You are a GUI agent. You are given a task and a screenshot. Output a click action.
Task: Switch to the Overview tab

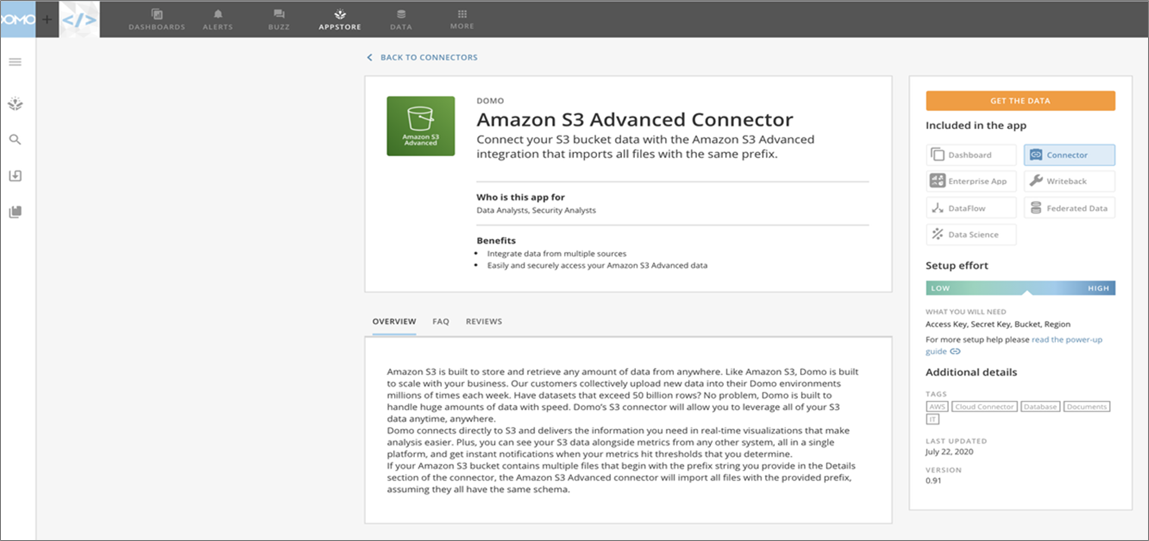coord(394,322)
